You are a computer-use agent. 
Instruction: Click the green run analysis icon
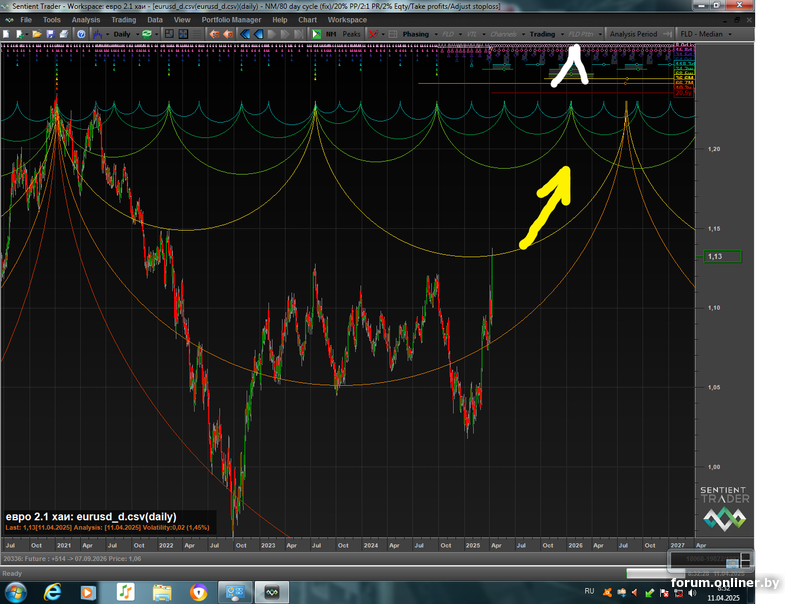coord(316,34)
